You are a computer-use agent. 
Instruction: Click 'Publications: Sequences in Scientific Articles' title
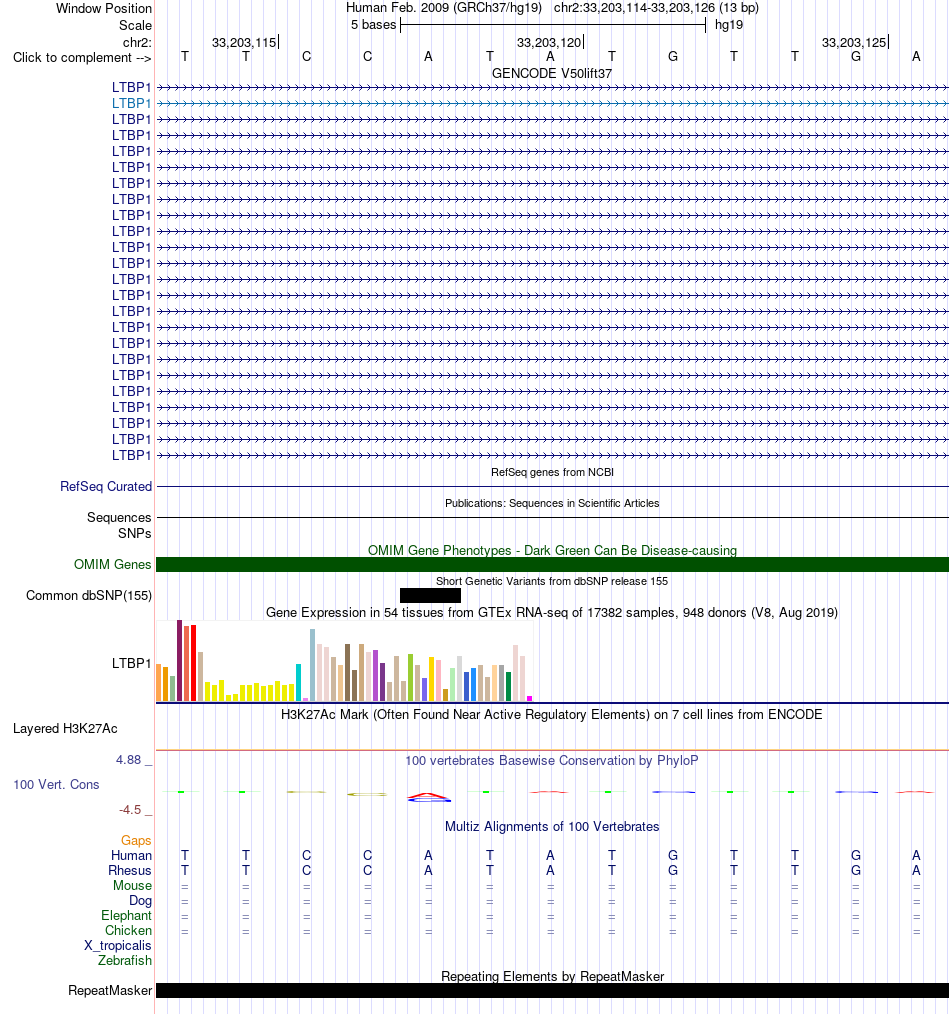click(x=552, y=503)
